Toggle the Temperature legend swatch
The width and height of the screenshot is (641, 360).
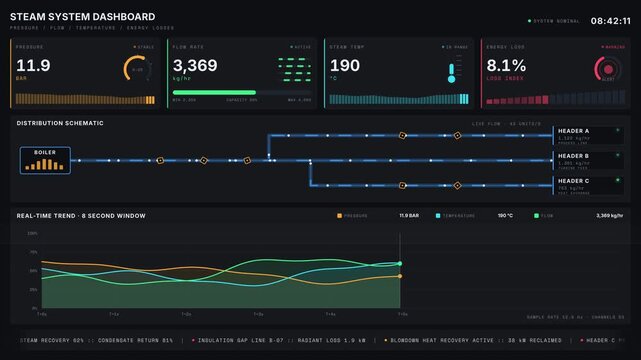tap(438, 216)
